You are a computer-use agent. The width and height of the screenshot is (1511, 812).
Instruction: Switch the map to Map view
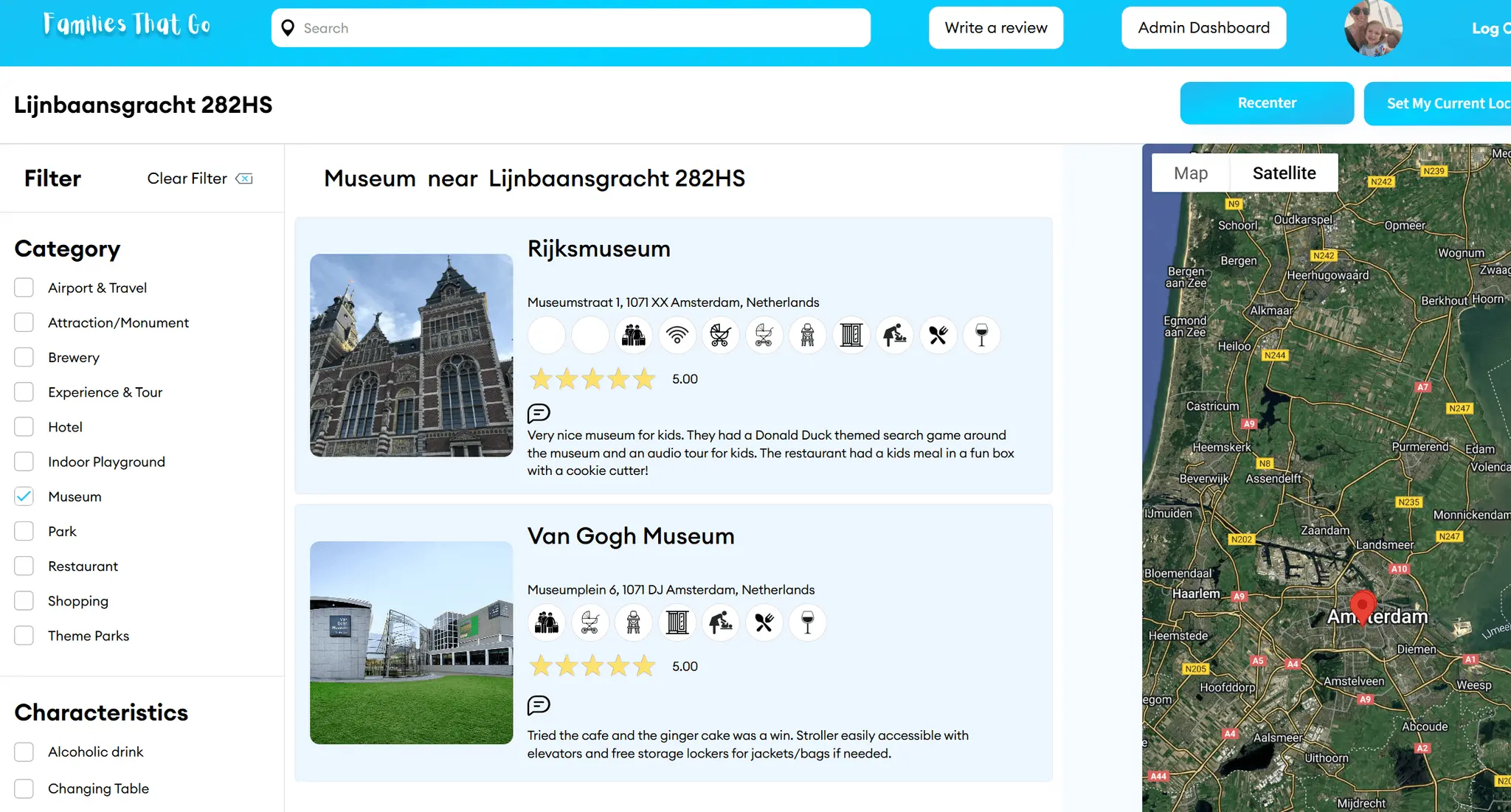pyautogui.click(x=1191, y=173)
